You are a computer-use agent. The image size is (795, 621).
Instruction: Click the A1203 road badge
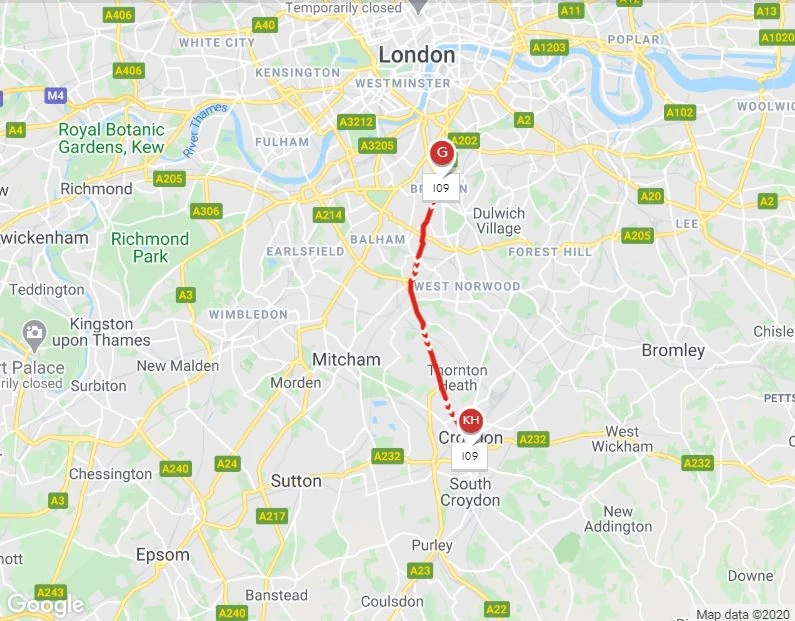[549, 48]
